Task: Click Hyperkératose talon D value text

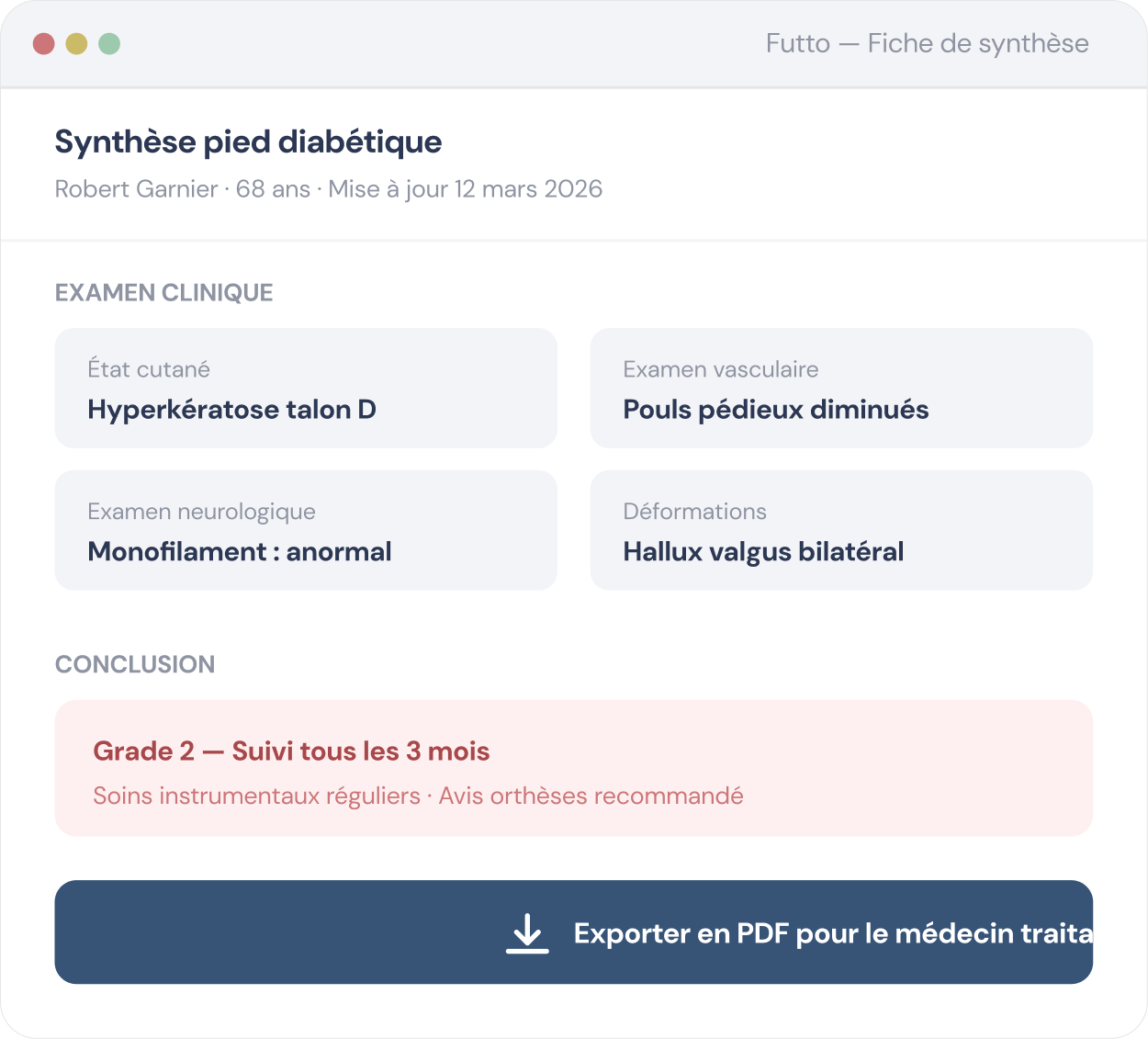Action: pyautogui.click(x=232, y=410)
